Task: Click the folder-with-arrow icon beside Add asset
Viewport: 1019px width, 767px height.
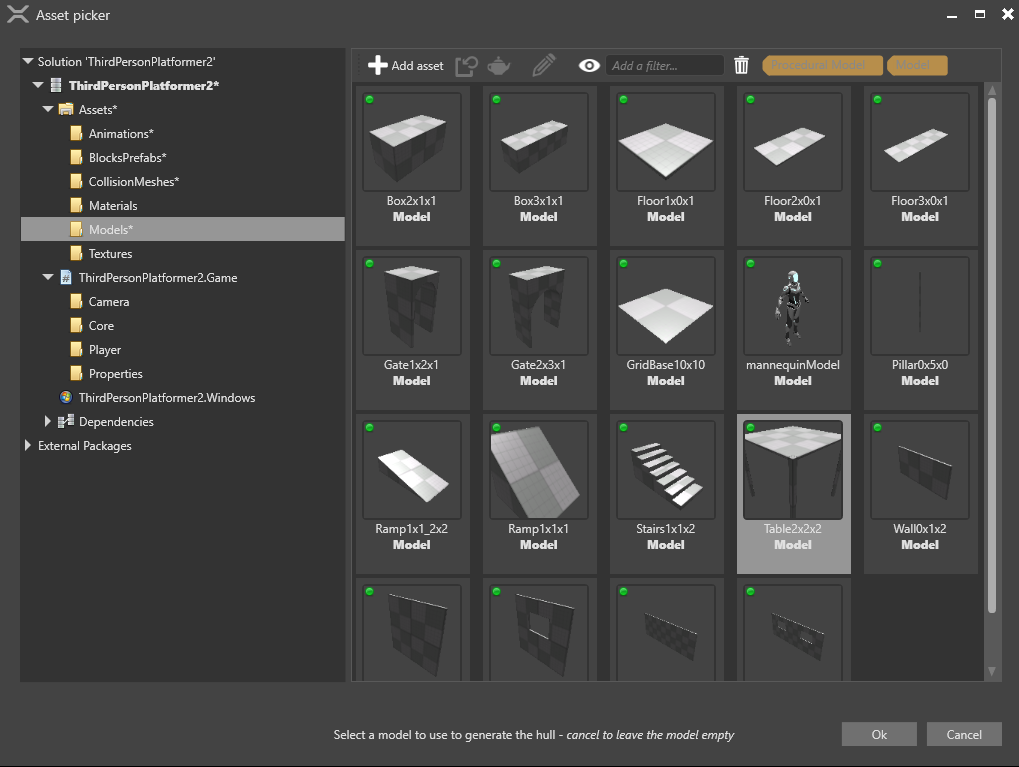Action: click(x=466, y=66)
